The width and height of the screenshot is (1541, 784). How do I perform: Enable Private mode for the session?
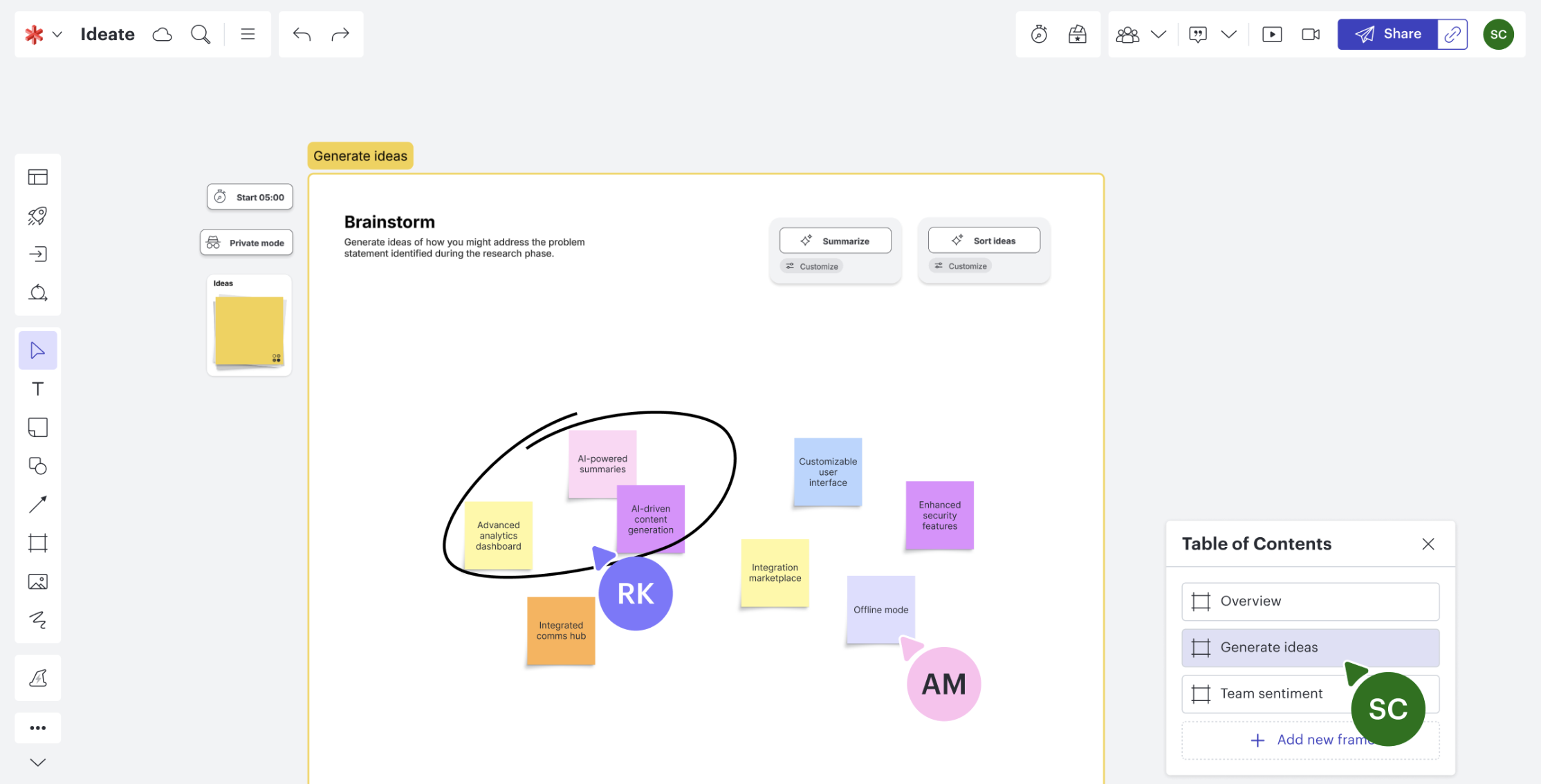(246, 243)
